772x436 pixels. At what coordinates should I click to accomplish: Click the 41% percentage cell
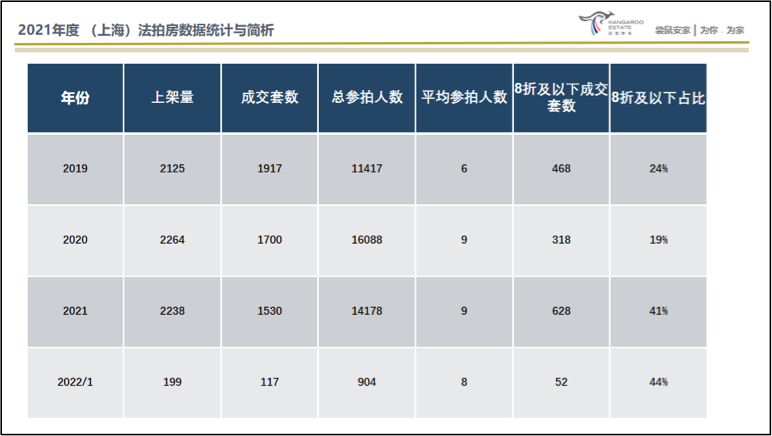(657, 311)
